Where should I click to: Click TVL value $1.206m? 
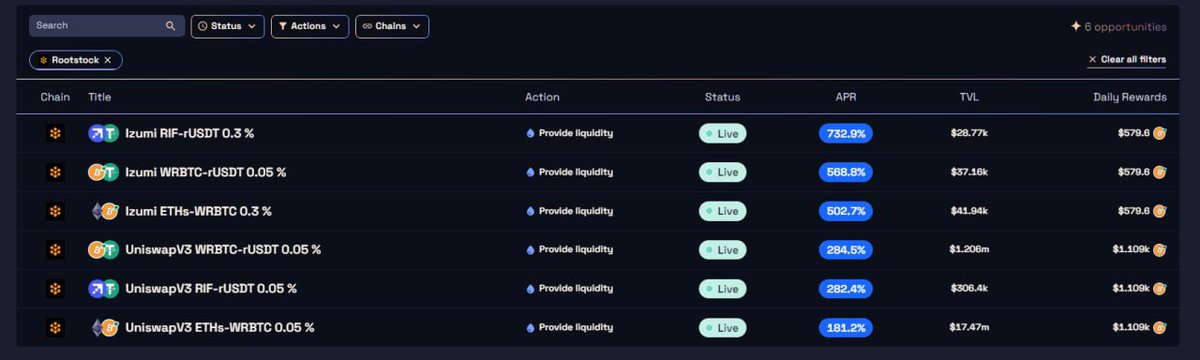[x=969, y=250]
